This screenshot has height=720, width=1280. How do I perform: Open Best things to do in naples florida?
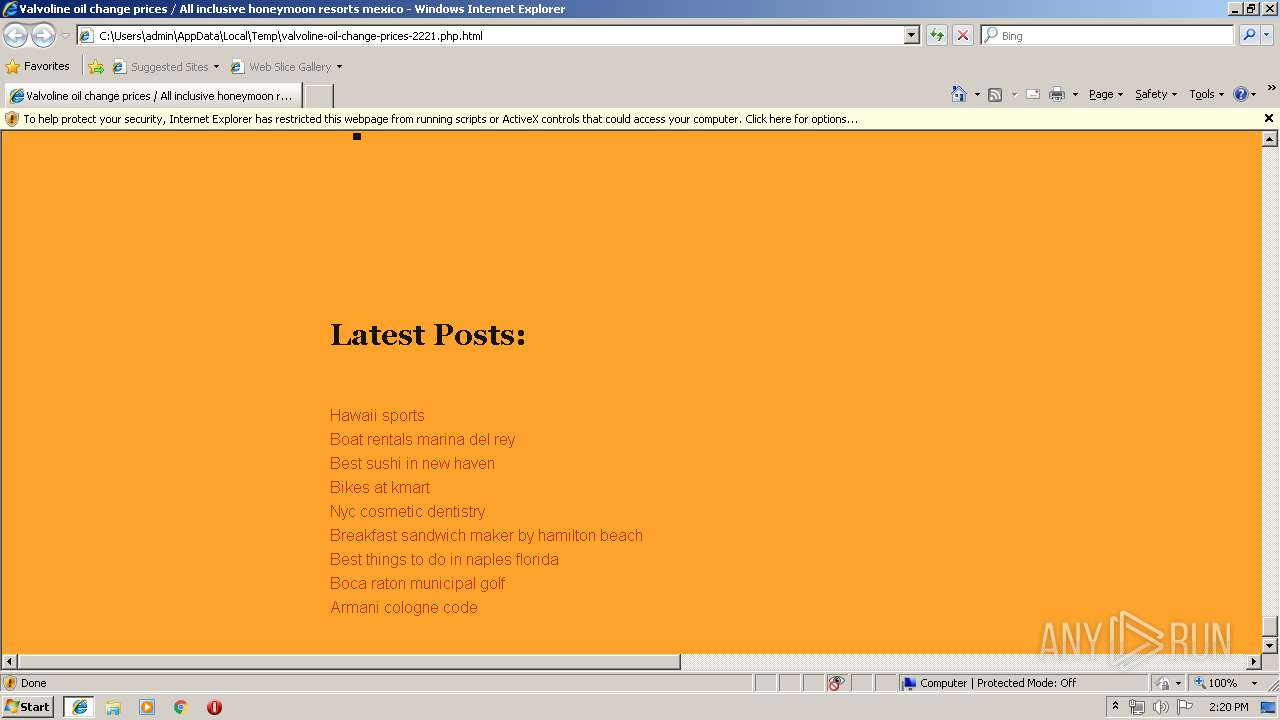[444, 559]
